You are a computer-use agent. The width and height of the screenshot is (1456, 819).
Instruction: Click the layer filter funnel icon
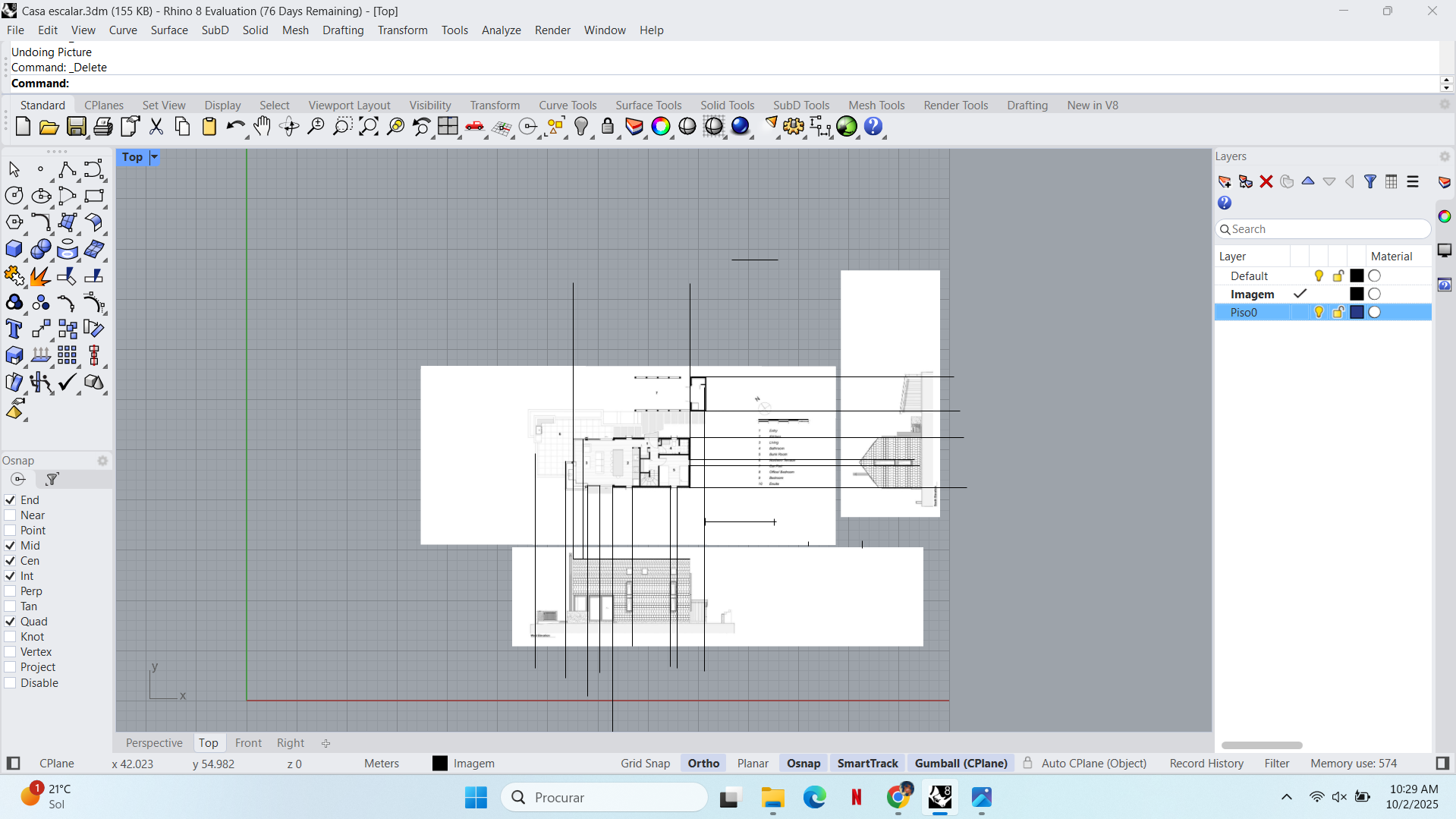point(1370,181)
